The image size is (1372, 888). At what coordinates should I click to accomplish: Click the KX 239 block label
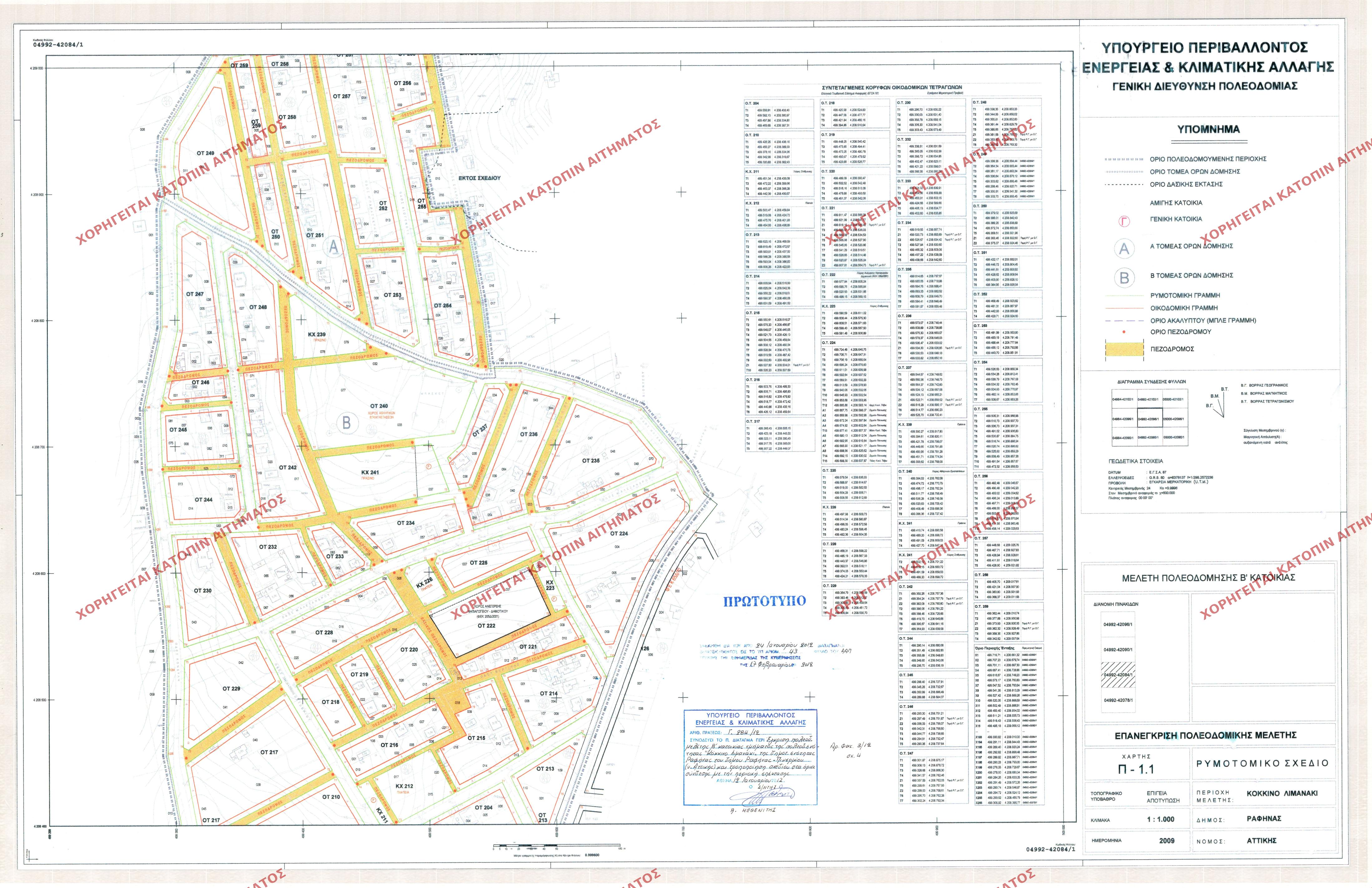pyautogui.click(x=316, y=335)
